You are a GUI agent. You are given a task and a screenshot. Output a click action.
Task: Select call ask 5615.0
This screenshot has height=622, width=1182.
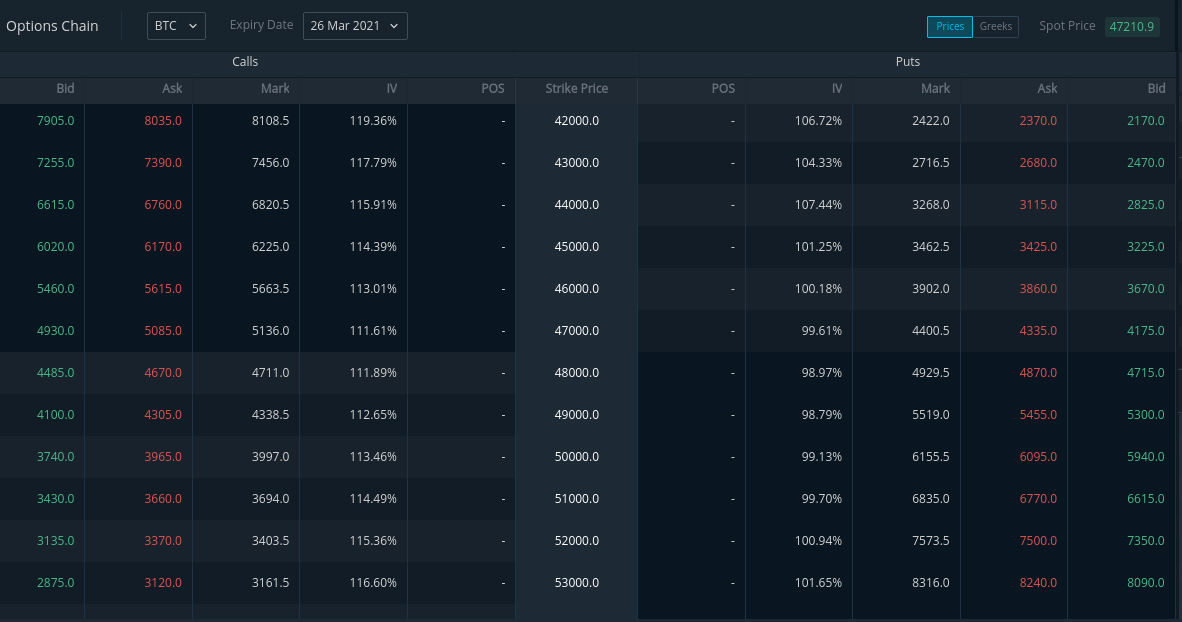pyautogui.click(x=163, y=289)
